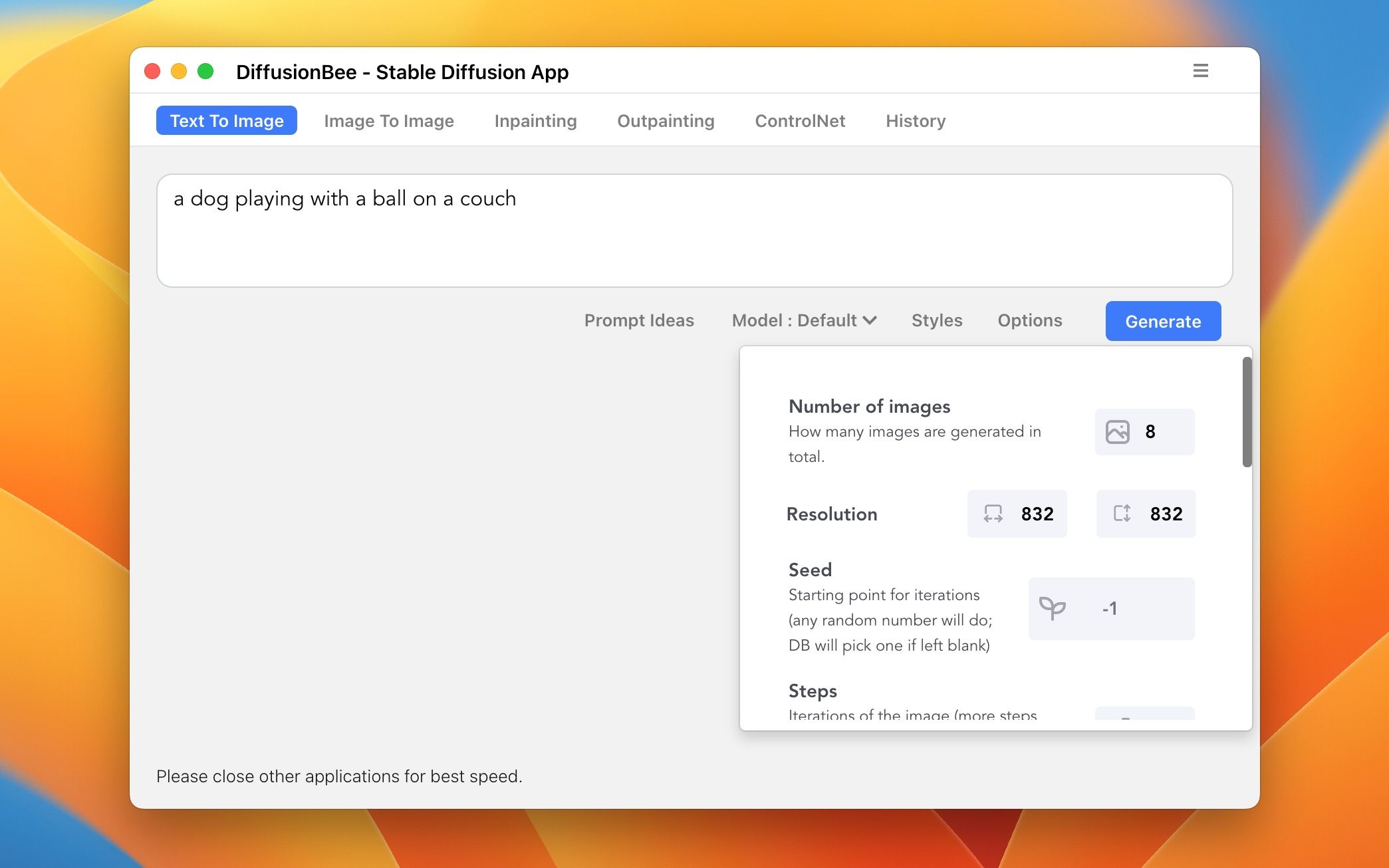Open Prompt Ideas
Viewport: 1389px width, 868px height.
click(639, 320)
